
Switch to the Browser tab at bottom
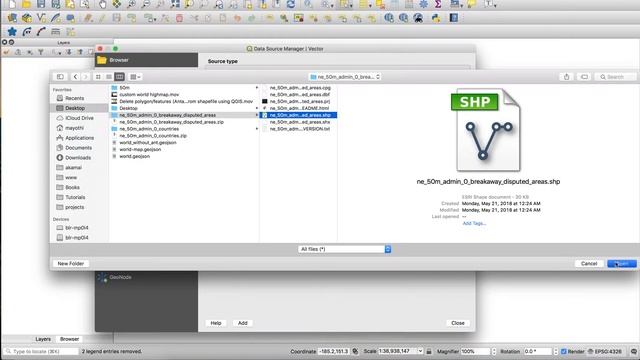tap(69, 339)
